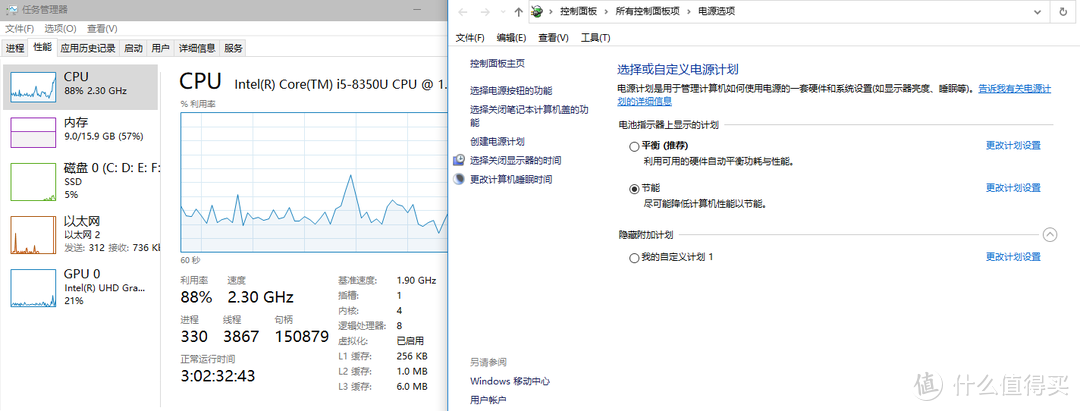This screenshot has width=1080, height=411.
Task: Select the 以太网 graph thumbnail
Action: (33, 235)
